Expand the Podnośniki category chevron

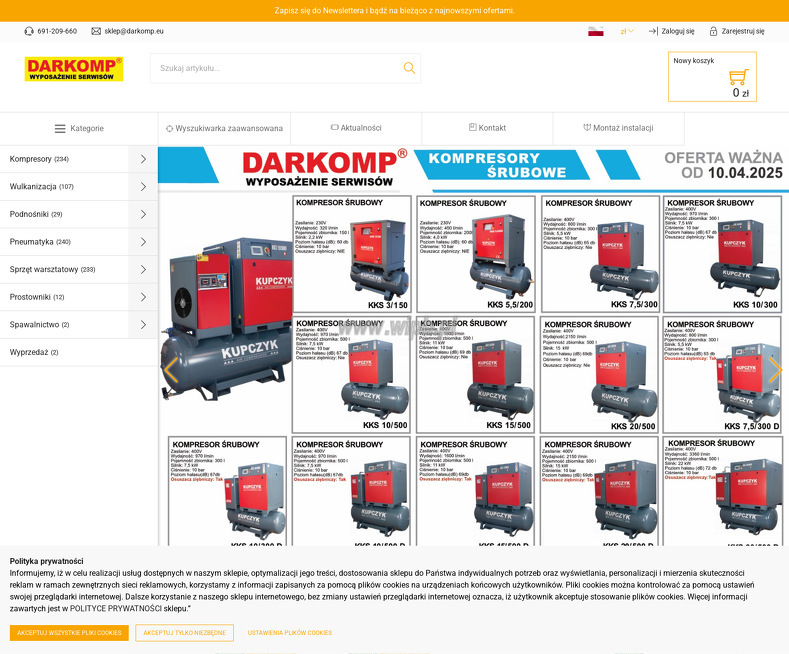click(x=143, y=214)
